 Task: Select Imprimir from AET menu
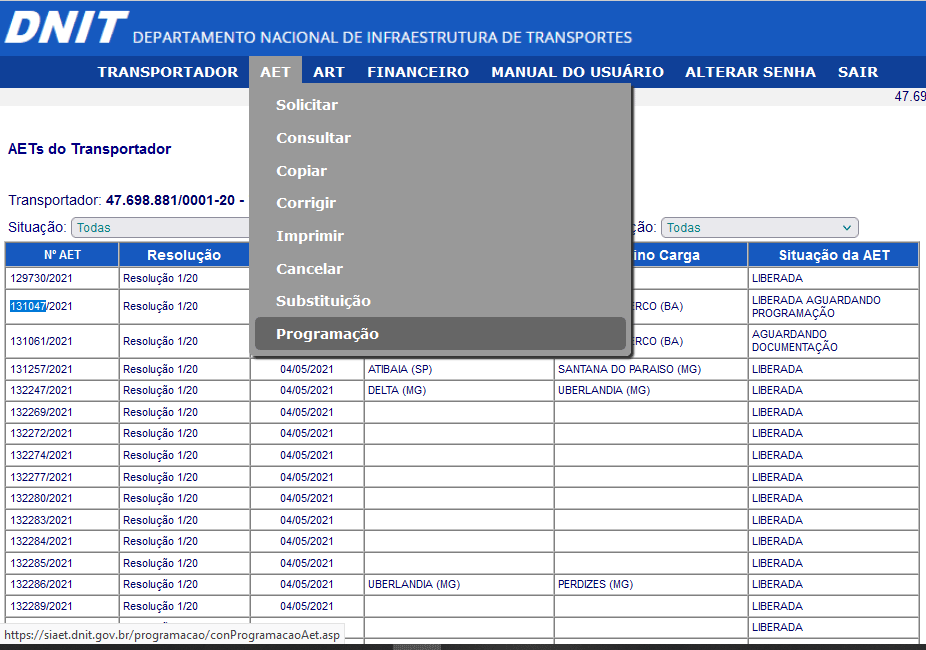310,236
